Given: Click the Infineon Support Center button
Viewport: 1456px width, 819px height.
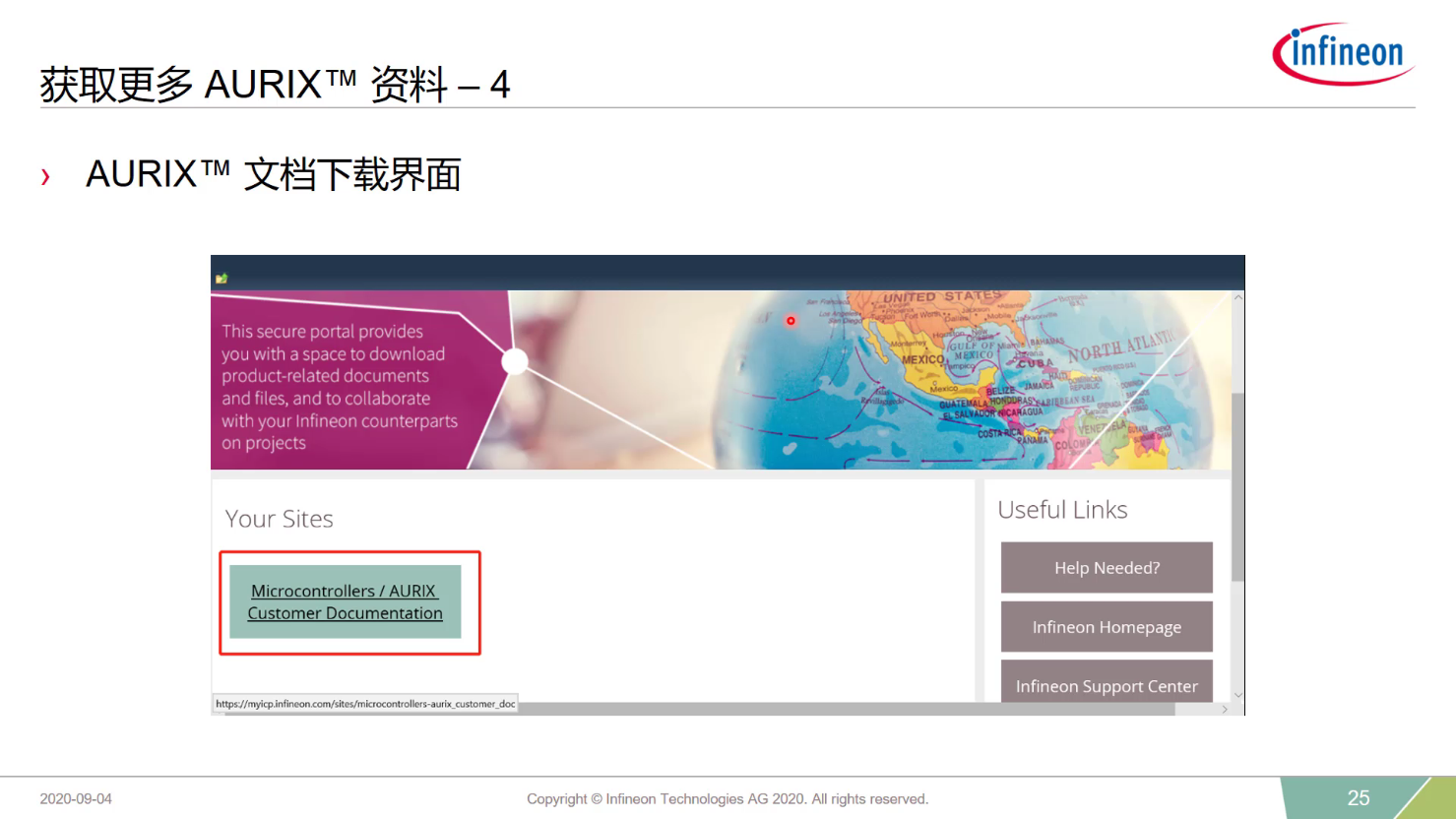Looking at the screenshot, I should coord(1106,685).
